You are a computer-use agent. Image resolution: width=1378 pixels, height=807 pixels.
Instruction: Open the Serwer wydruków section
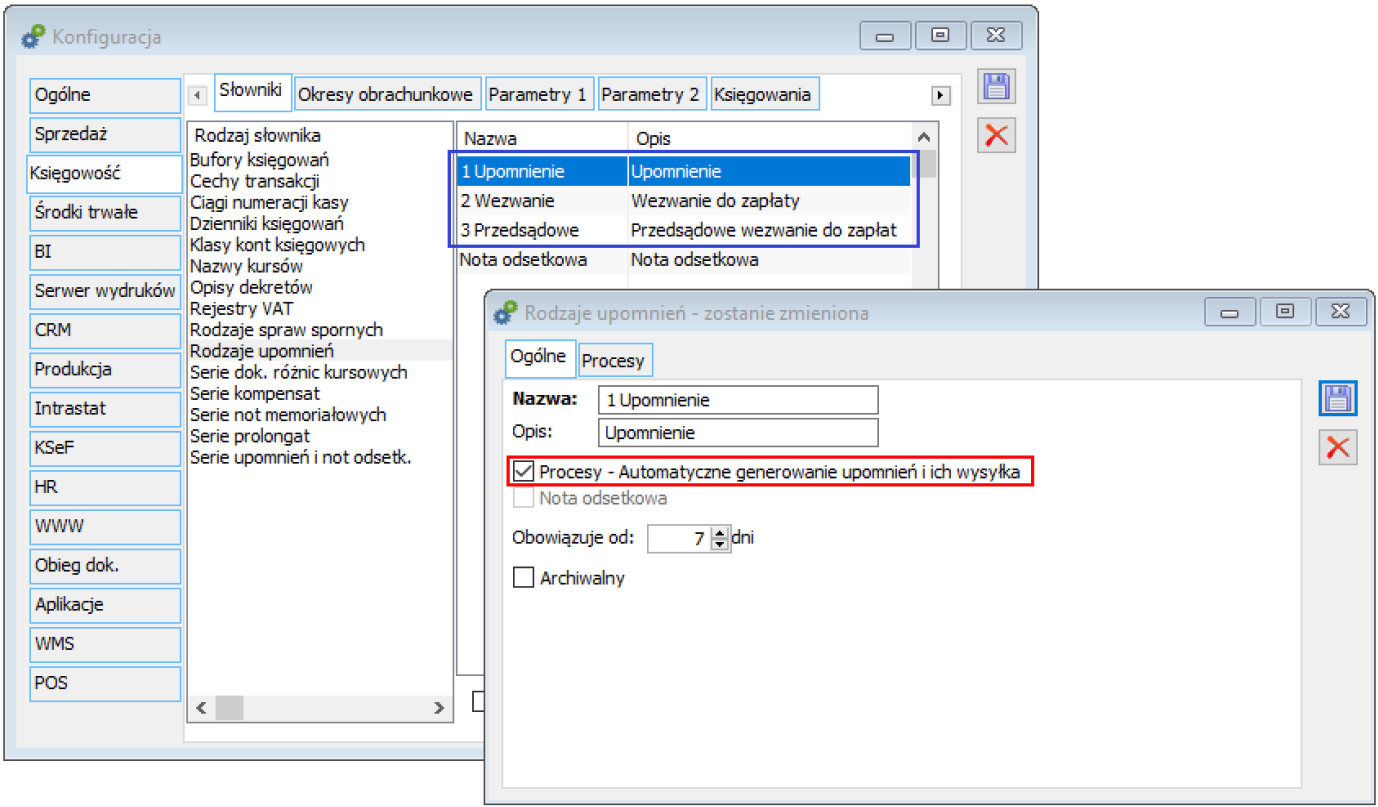click(105, 291)
